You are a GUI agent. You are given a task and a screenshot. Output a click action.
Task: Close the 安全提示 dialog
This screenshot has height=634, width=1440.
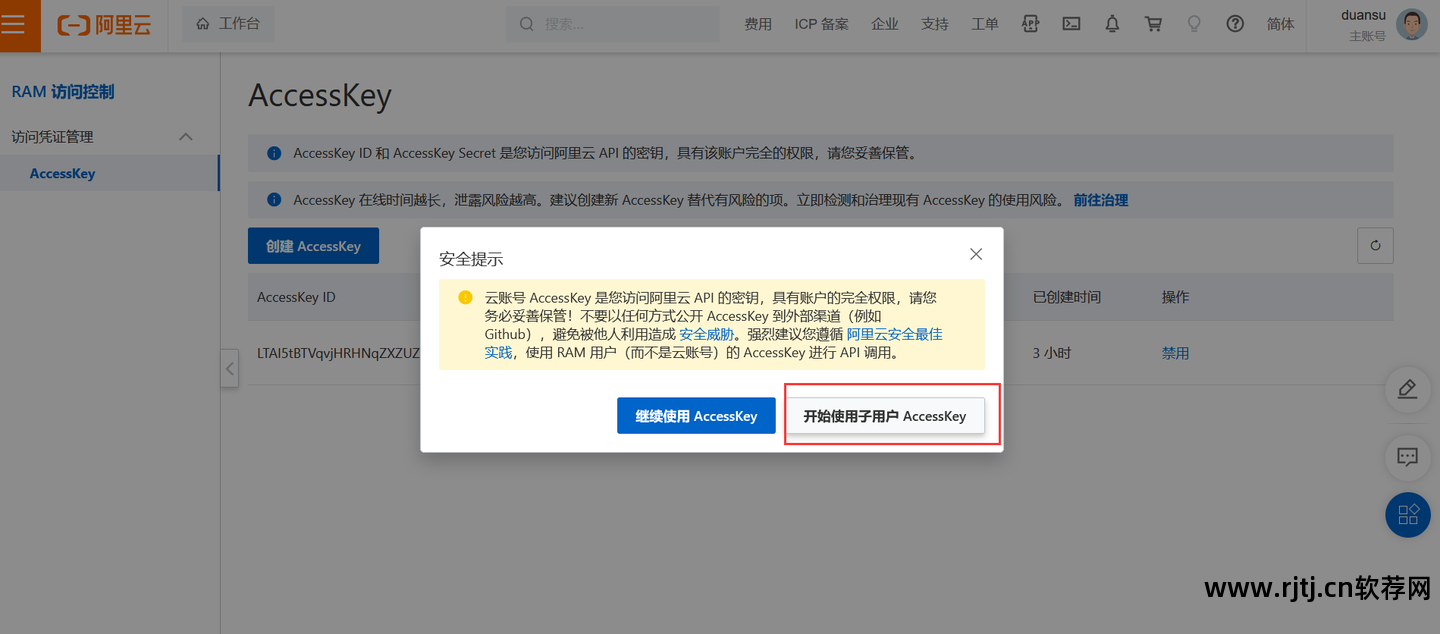pos(976,254)
